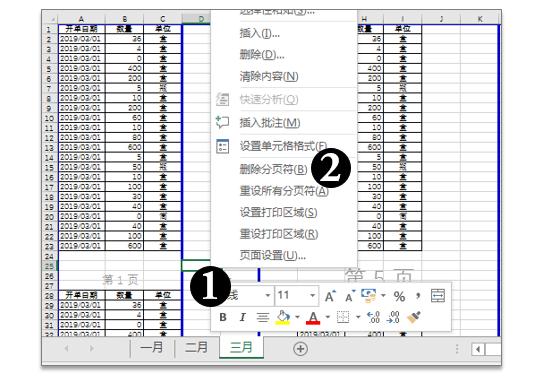
Task: Click the center align icon
Action: tap(263, 317)
